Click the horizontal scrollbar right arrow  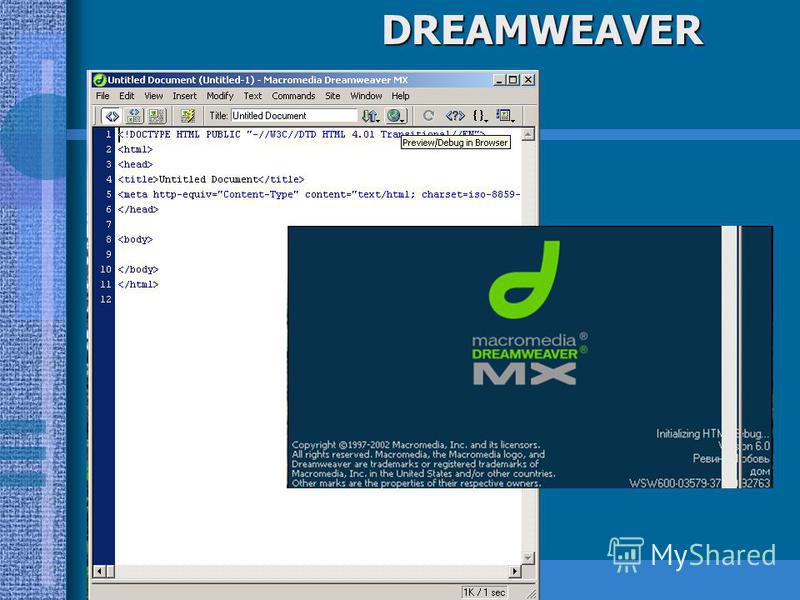515,571
